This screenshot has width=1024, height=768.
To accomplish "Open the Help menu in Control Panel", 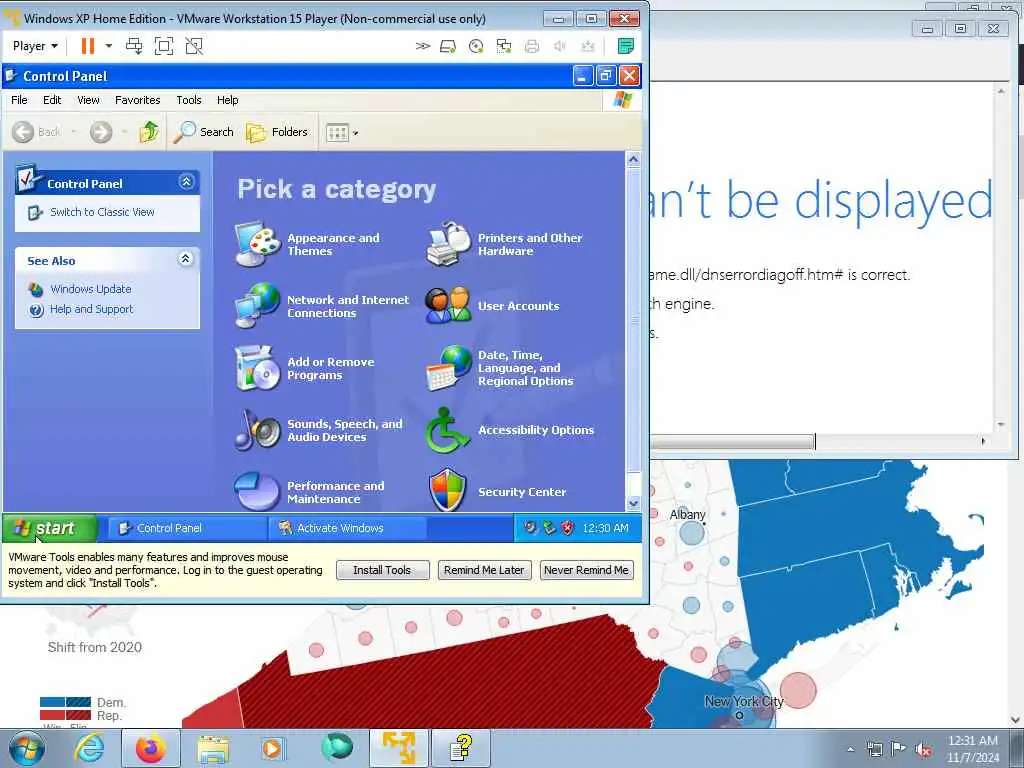I will (227, 100).
